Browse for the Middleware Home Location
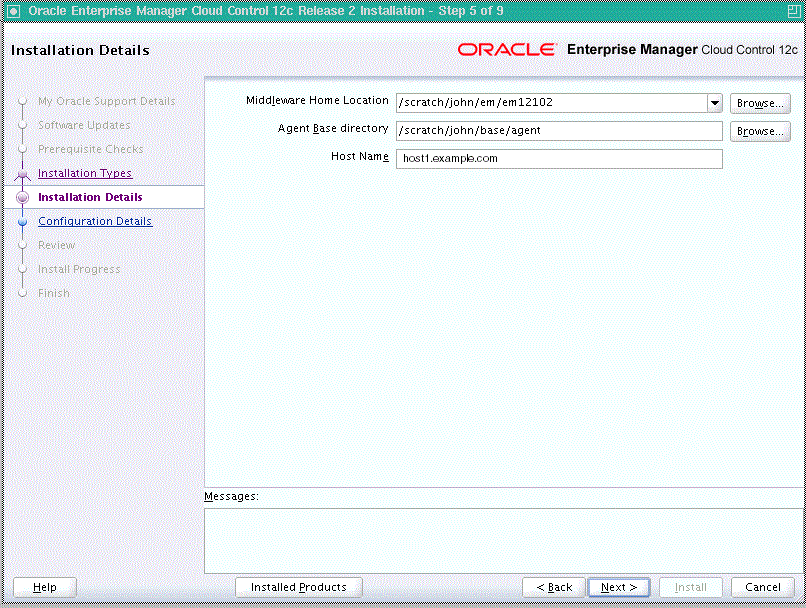This screenshot has height=608, width=806. [x=760, y=103]
